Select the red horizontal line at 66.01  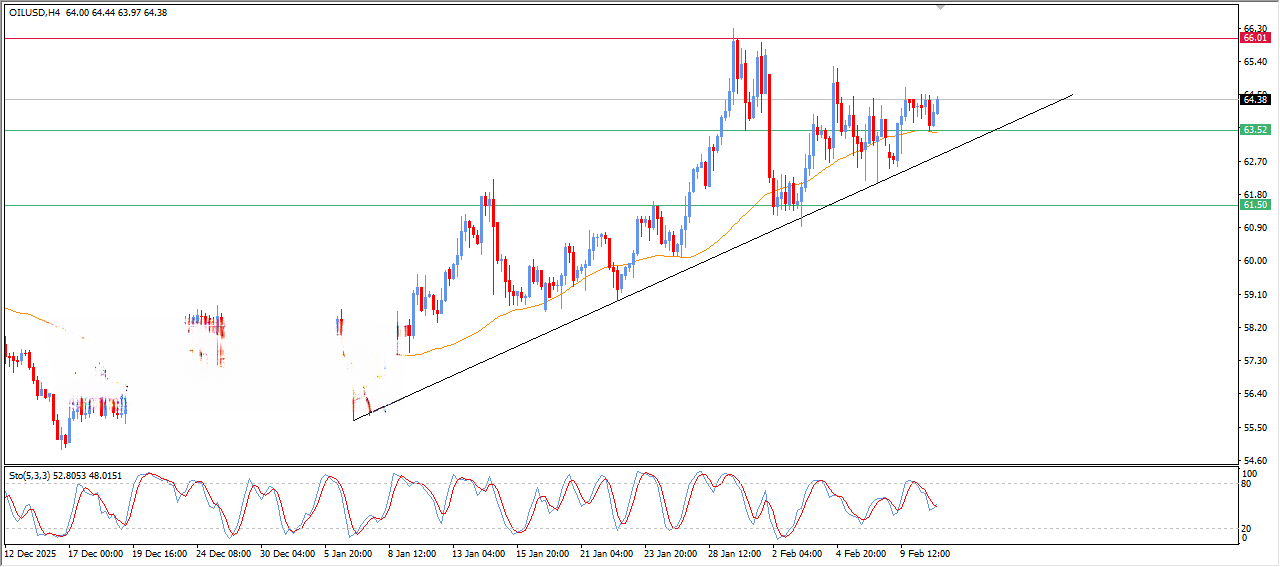click(400, 38)
